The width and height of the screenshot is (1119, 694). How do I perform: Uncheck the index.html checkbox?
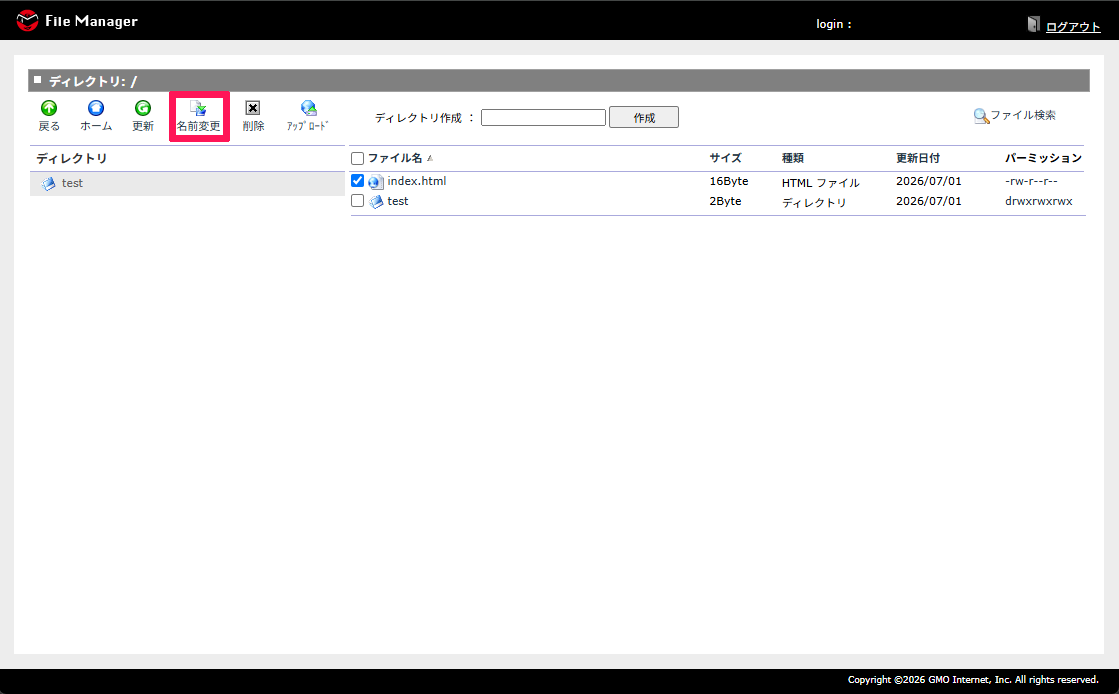pos(358,181)
